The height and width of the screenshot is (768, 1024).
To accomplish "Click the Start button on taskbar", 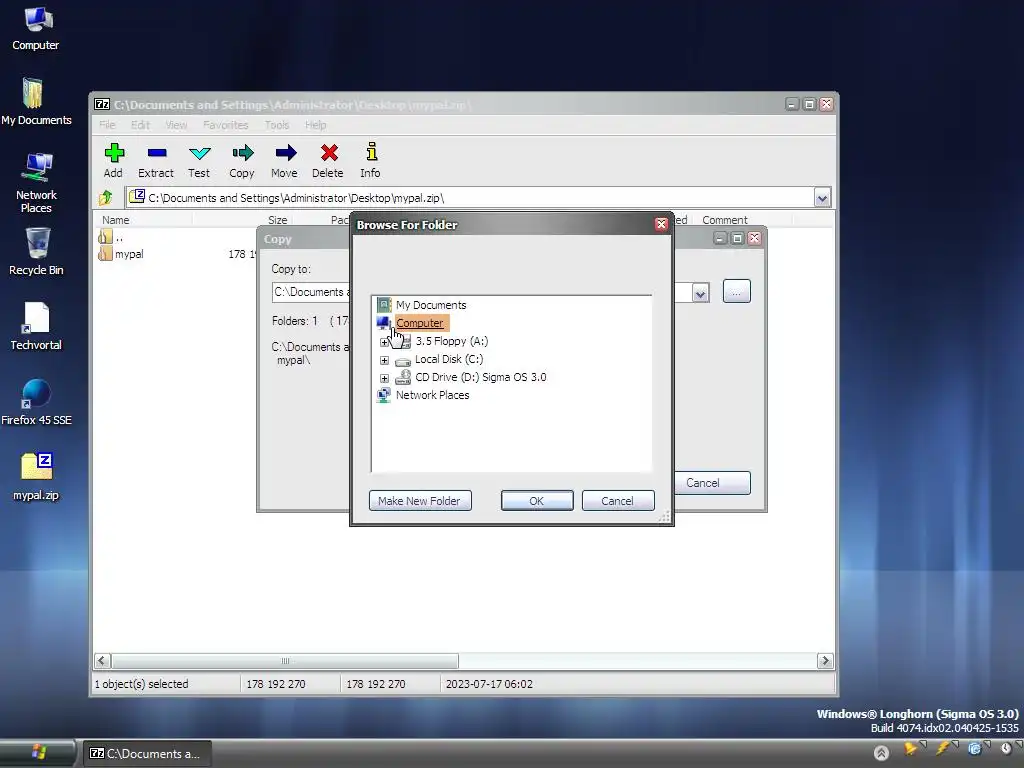I will [x=38, y=753].
